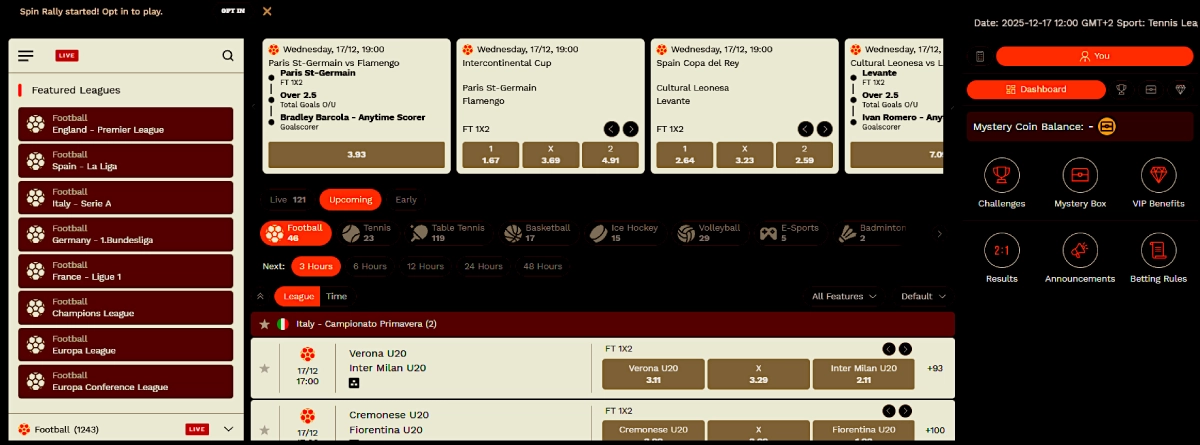The height and width of the screenshot is (445, 1200).
Task: Select the Badminton sport filter
Action: (870, 233)
